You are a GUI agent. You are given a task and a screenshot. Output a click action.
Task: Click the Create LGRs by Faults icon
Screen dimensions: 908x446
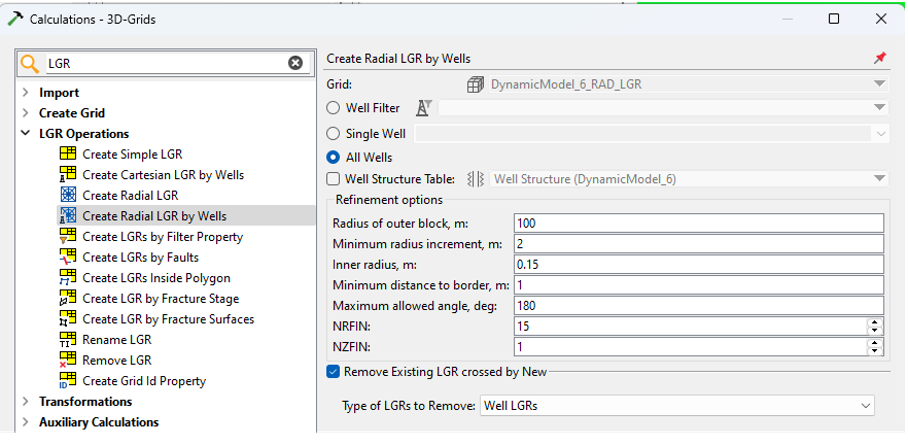68,257
